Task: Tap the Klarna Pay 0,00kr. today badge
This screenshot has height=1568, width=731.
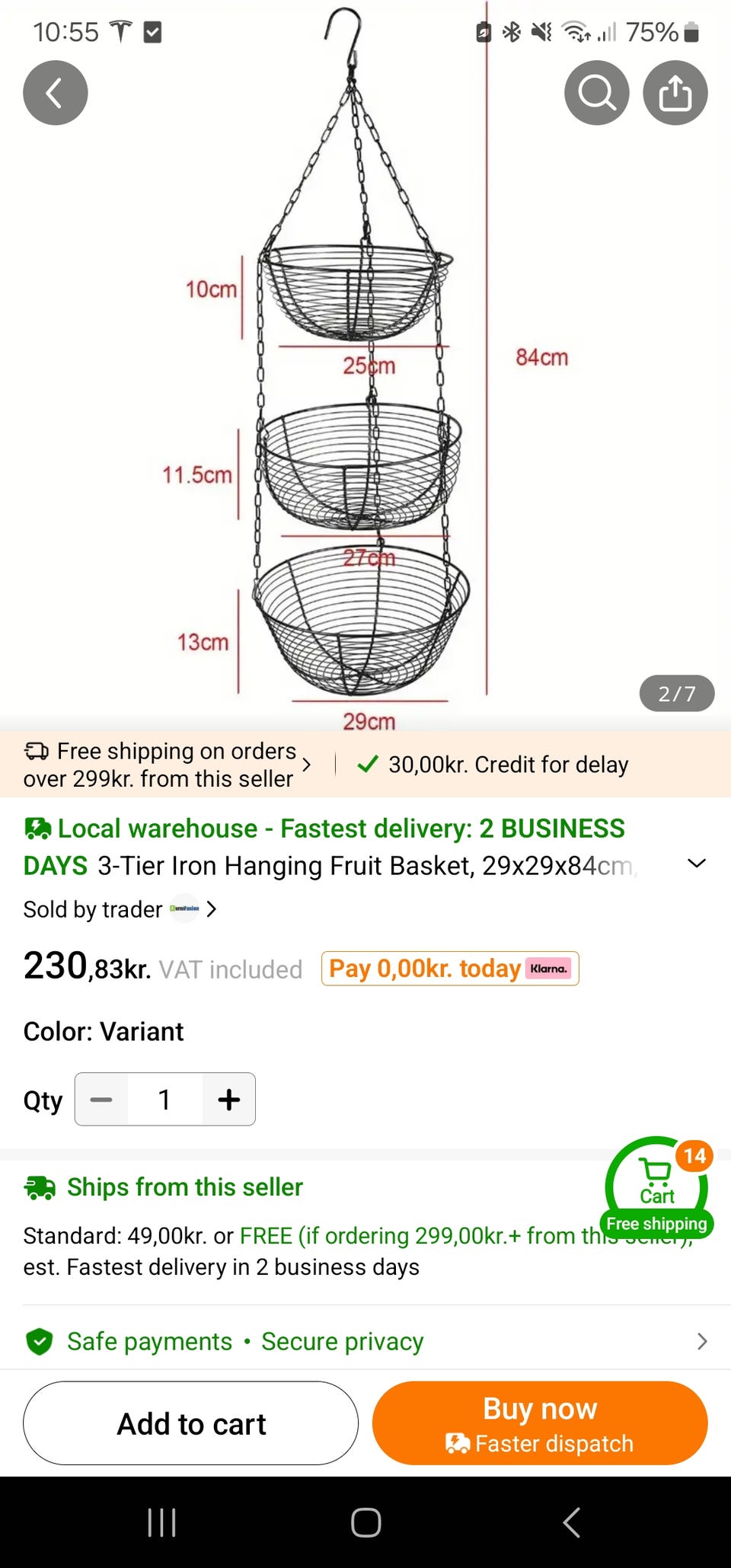Action: pyautogui.click(x=449, y=969)
